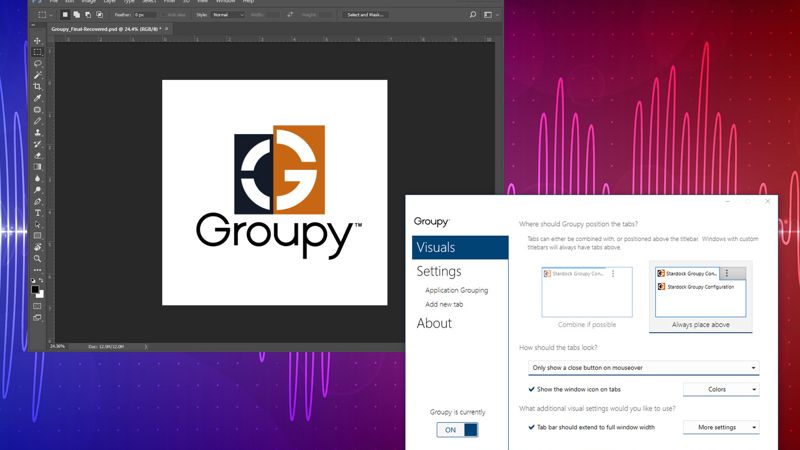800x450 pixels.
Task: Open the workspace switcher icon
Action: click(x=488, y=15)
